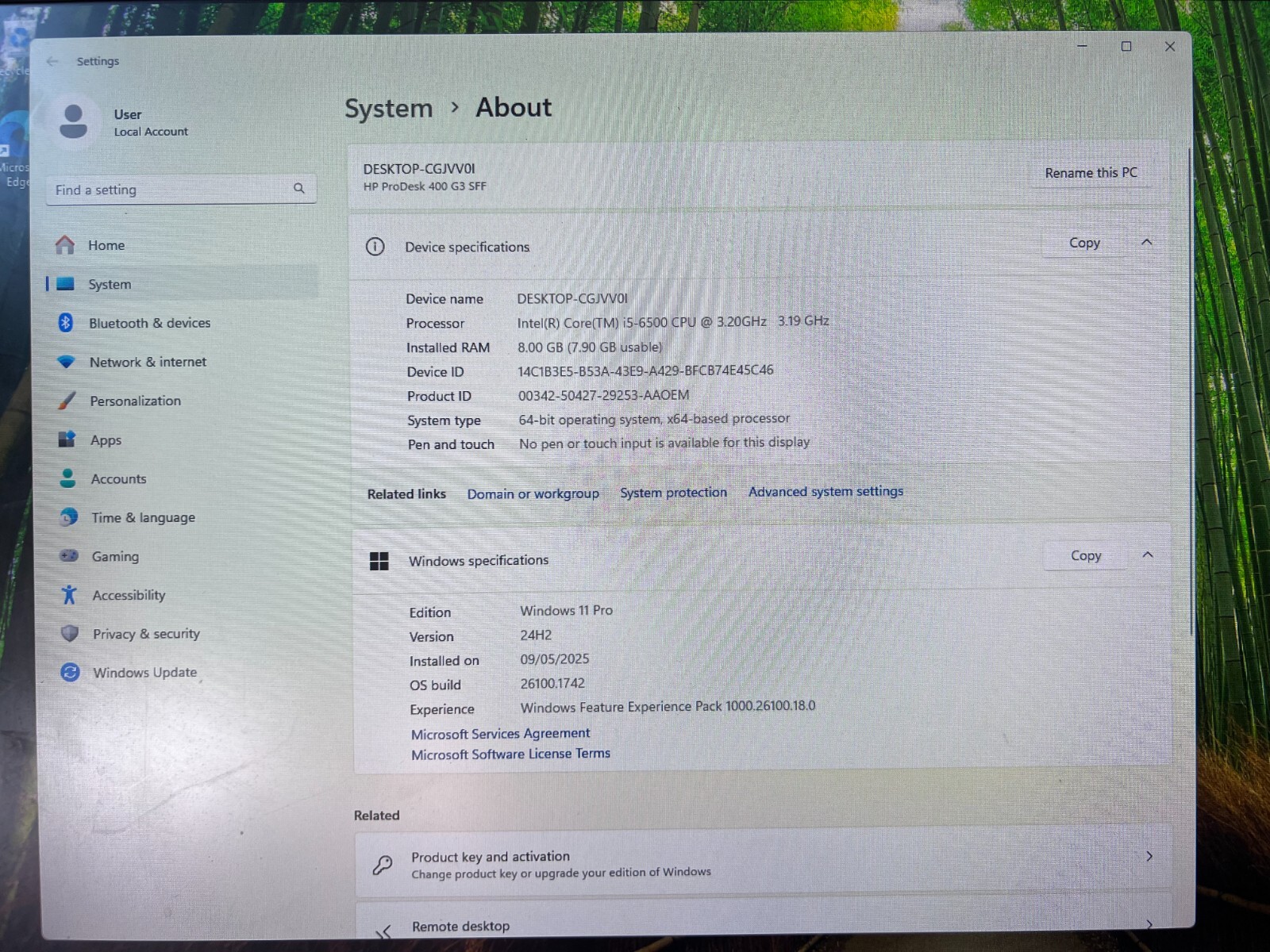Minimize the Settings window
Image resolution: width=1270 pixels, height=952 pixels.
[x=1082, y=46]
